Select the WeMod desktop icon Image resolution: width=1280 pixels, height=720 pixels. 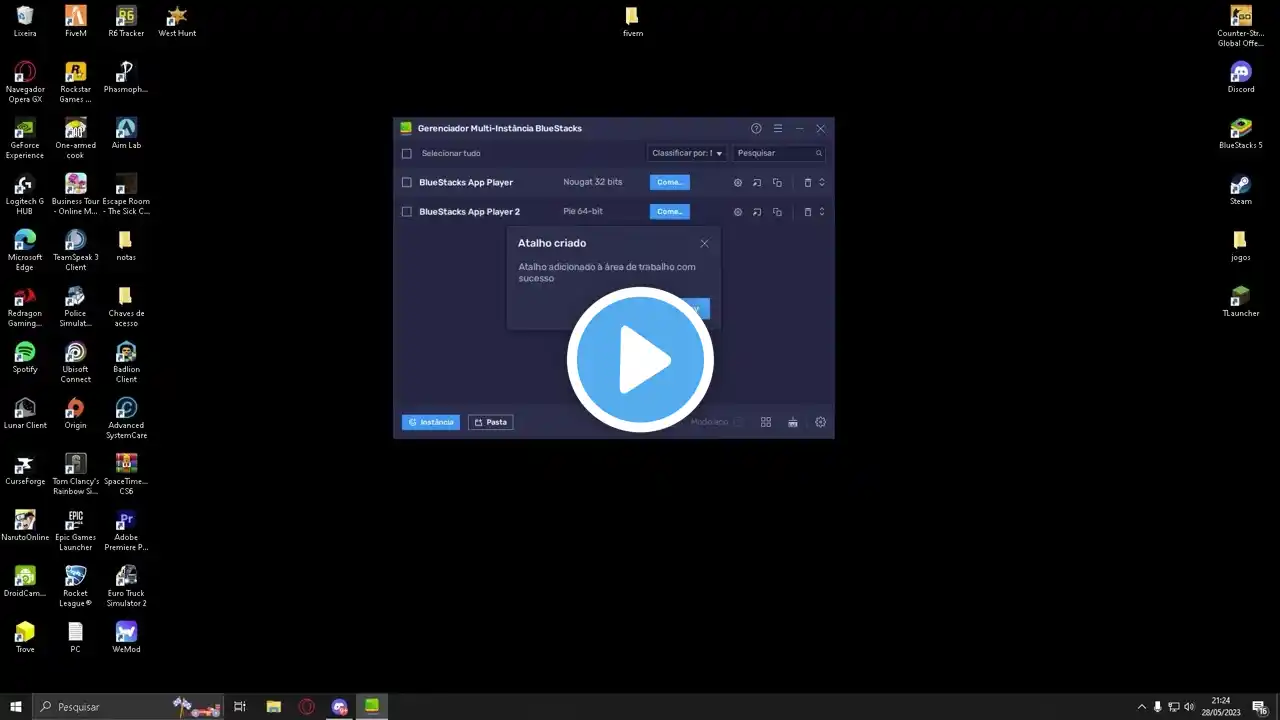[126, 637]
